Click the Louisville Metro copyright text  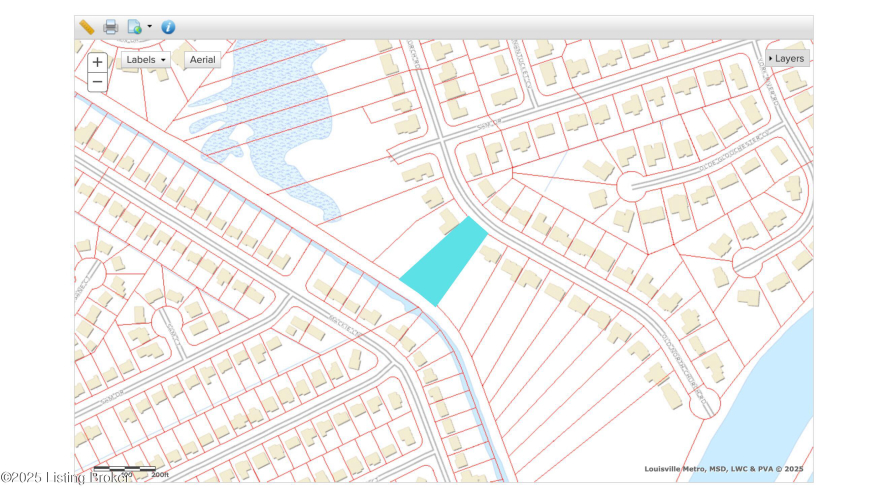[723, 469]
